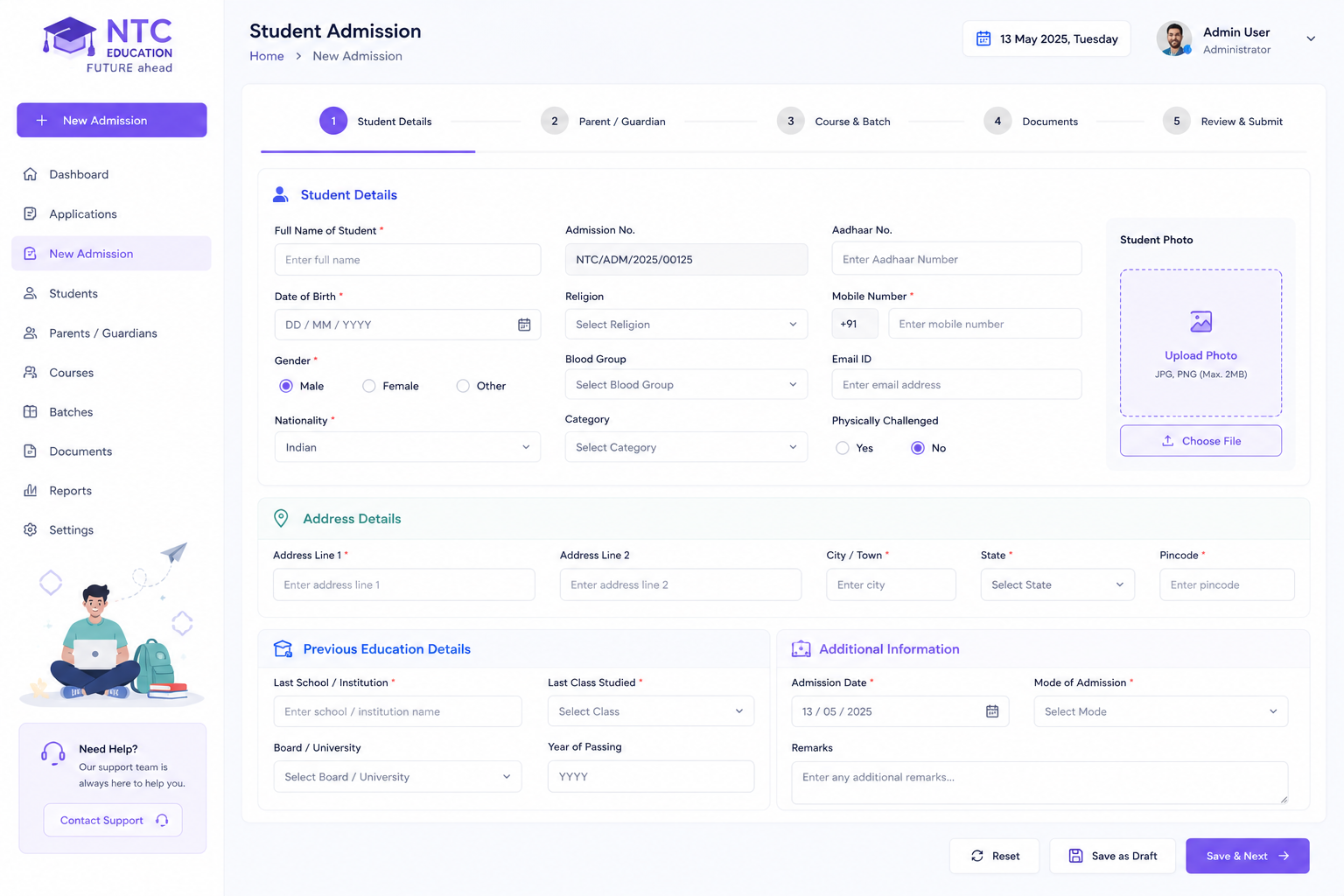Screen dimensions: 1344x896
Task: Open New Admission item in sidebar menu
Action: click(111, 254)
